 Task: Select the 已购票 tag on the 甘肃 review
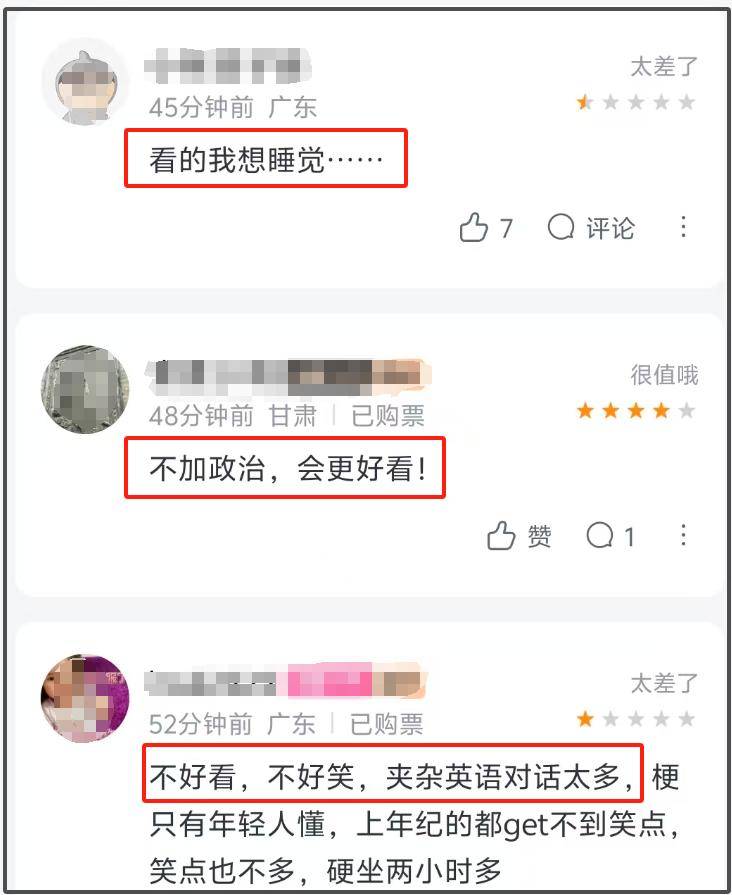pyautogui.click(x=388, y=416)
